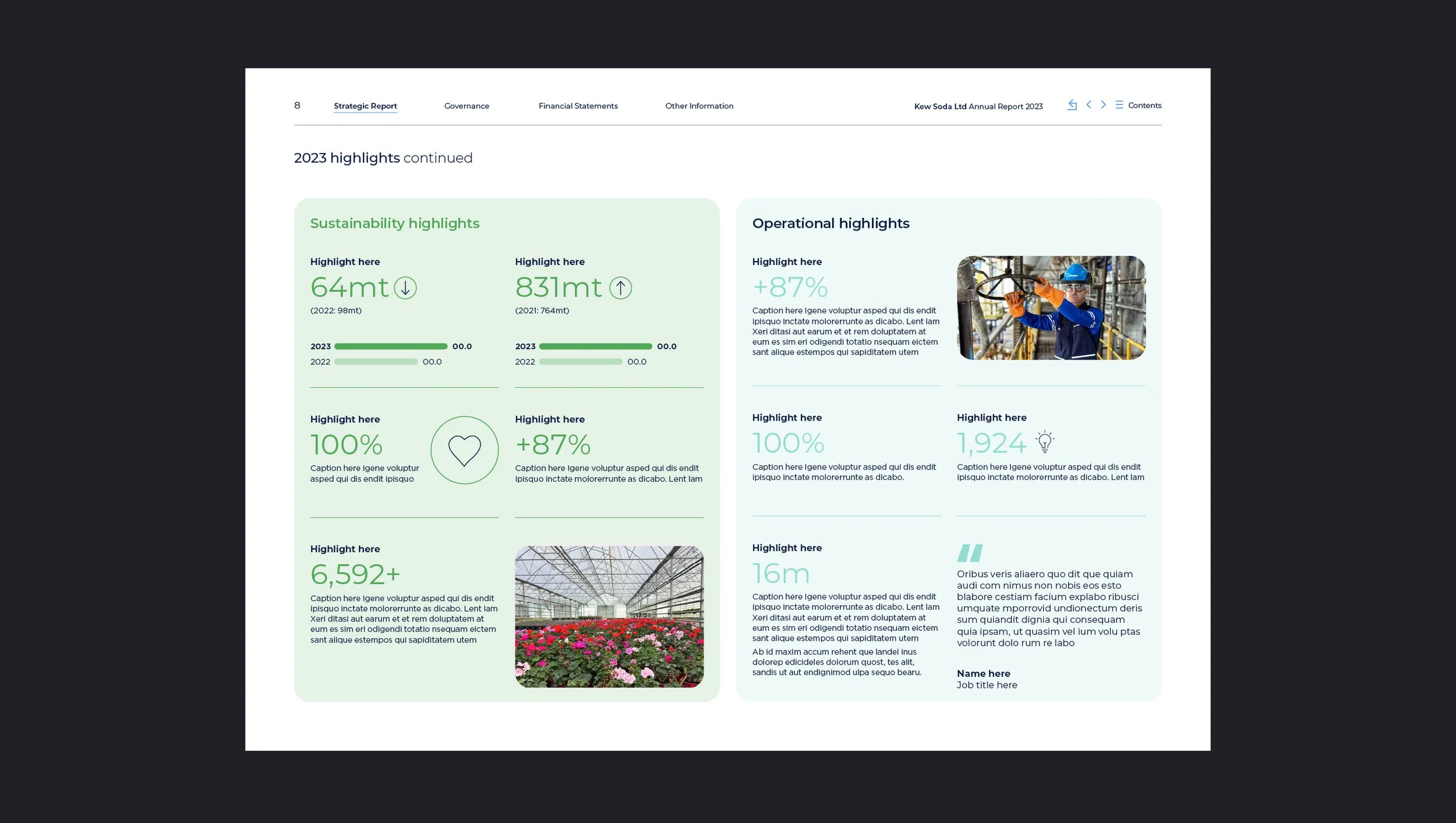Open the Contents menu icon
The height and width of the screenshot is (823, 1456).
pos(1119,105)
